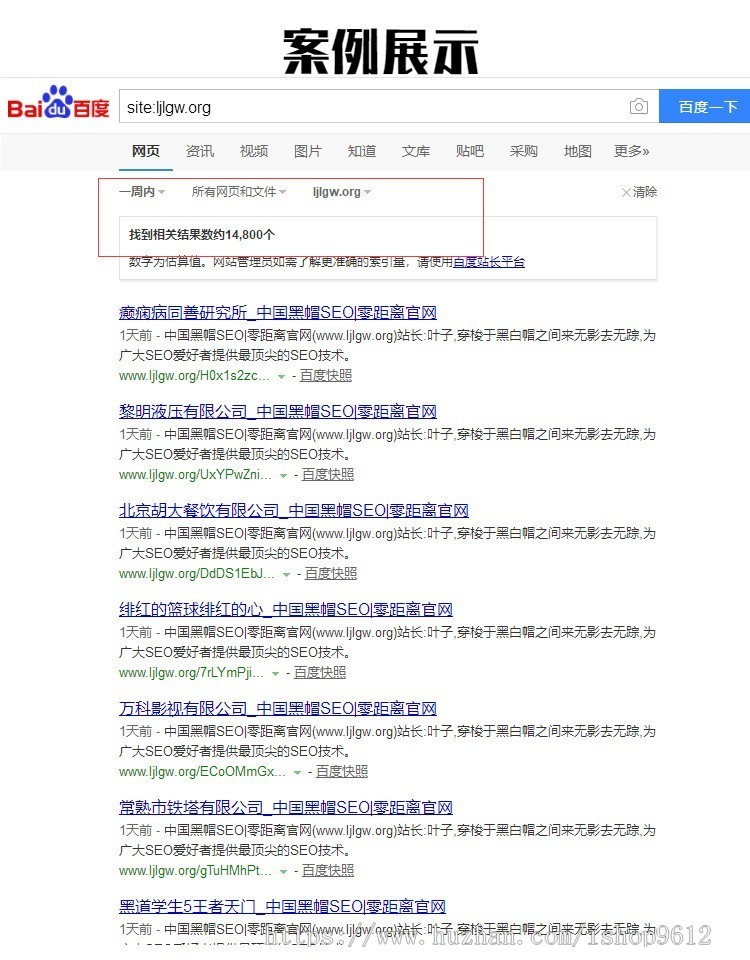Open the 所有网页和文件 filter dropdown
This screenshot has width=750, height=960.
coord(239,192)
